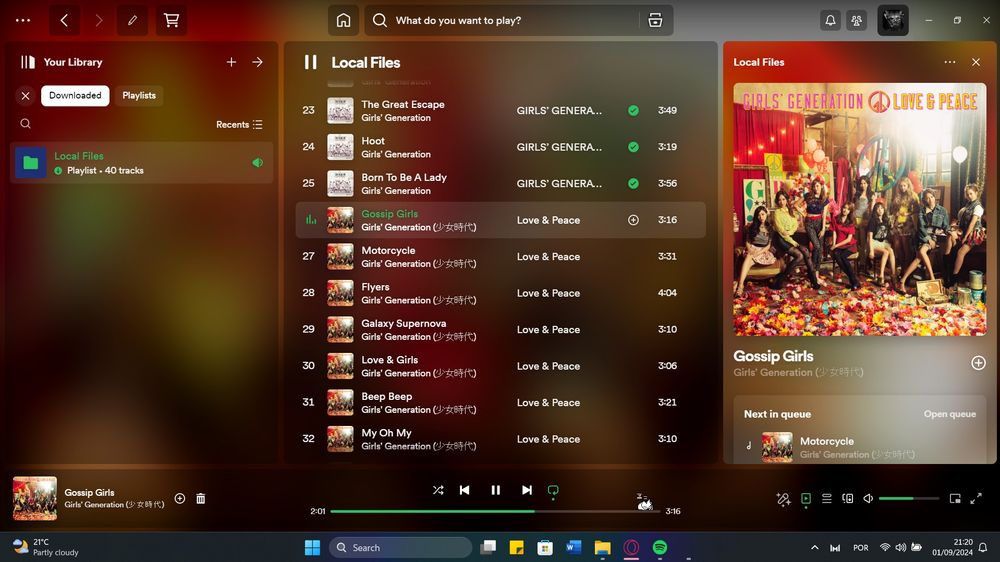Screen dimensions: 1000x562
Task: Click Open queue link
Action: [x=950, y=414]
